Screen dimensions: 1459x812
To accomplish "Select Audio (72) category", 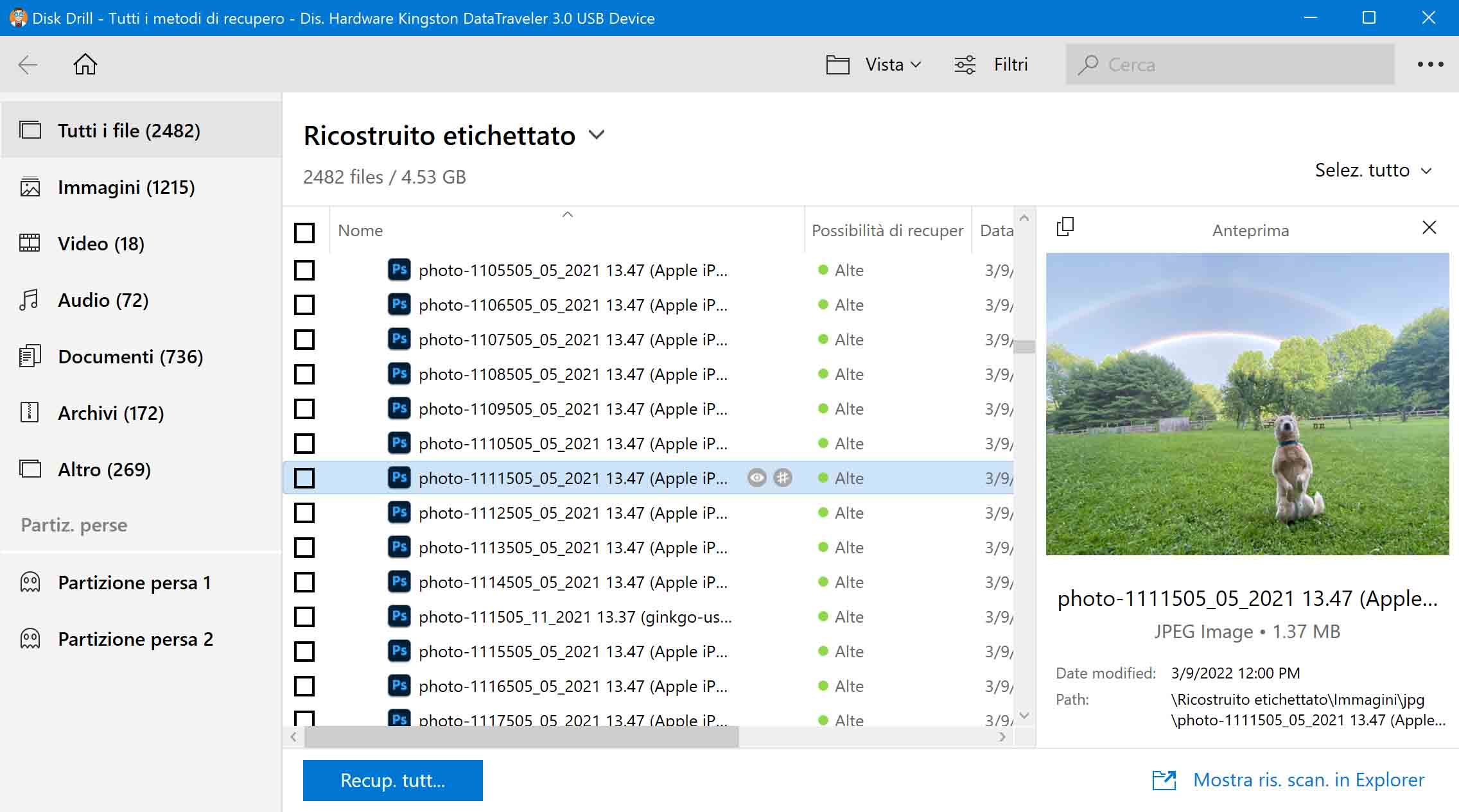I will (x=141, y=300).
